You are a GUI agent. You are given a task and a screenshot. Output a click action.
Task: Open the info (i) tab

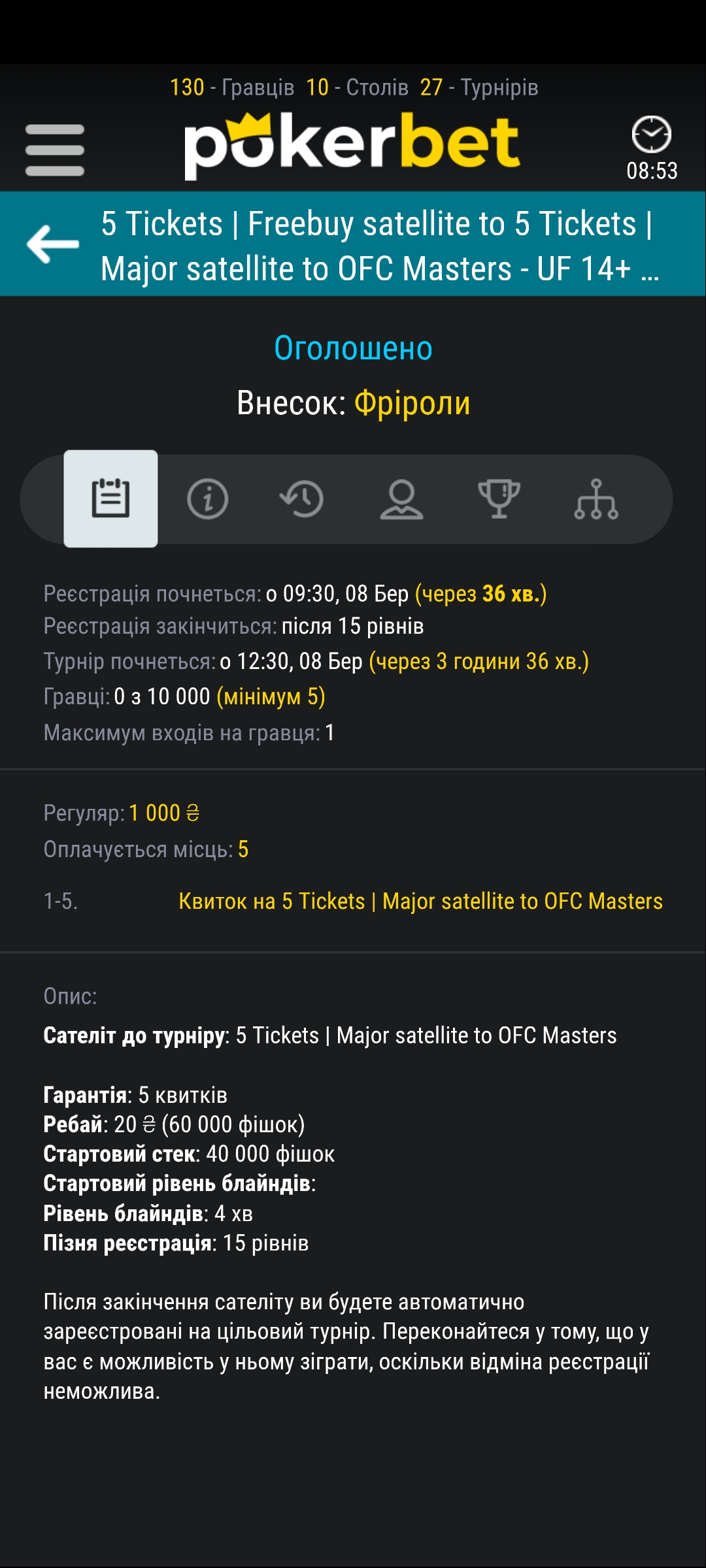point(207,499)
